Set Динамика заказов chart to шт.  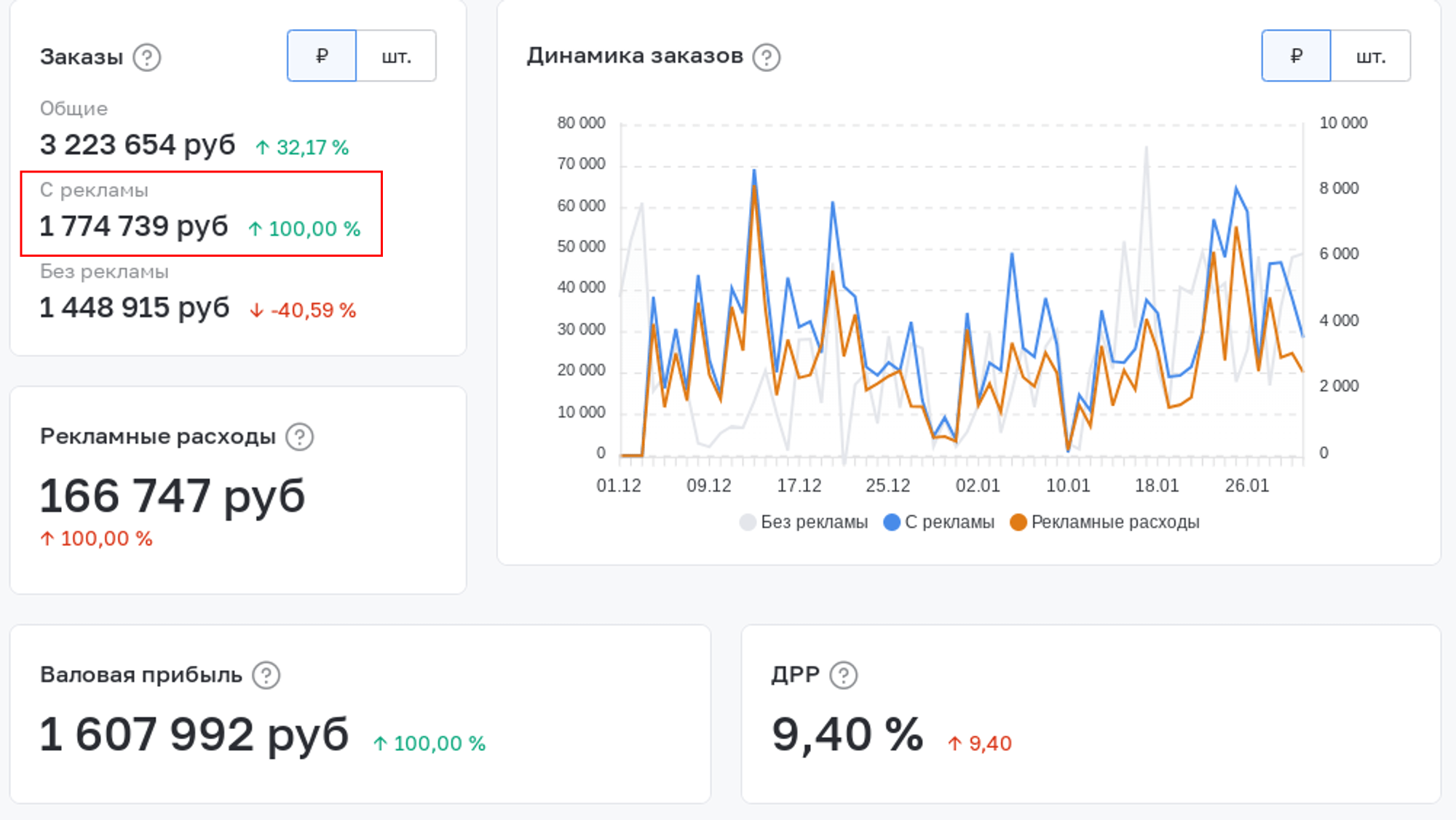tap(1371, 56)
